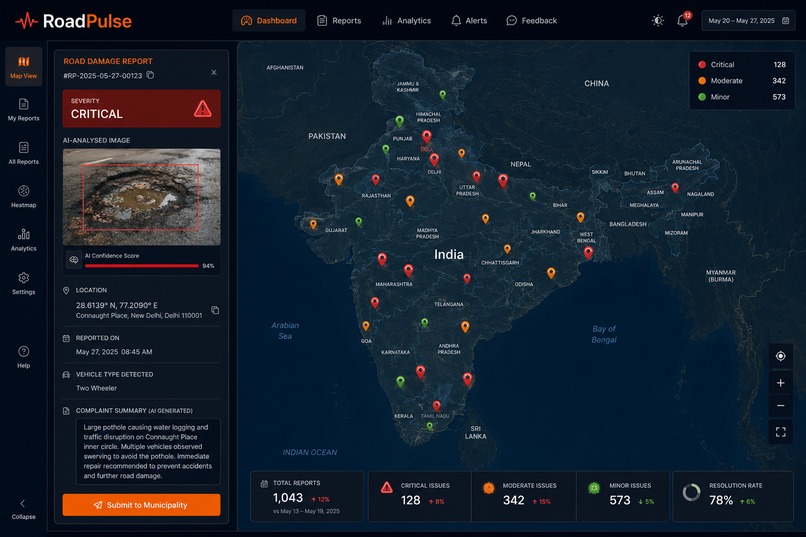Open the Alerts tab
This screenshot has width=806, height=537.
coord(469,21)
